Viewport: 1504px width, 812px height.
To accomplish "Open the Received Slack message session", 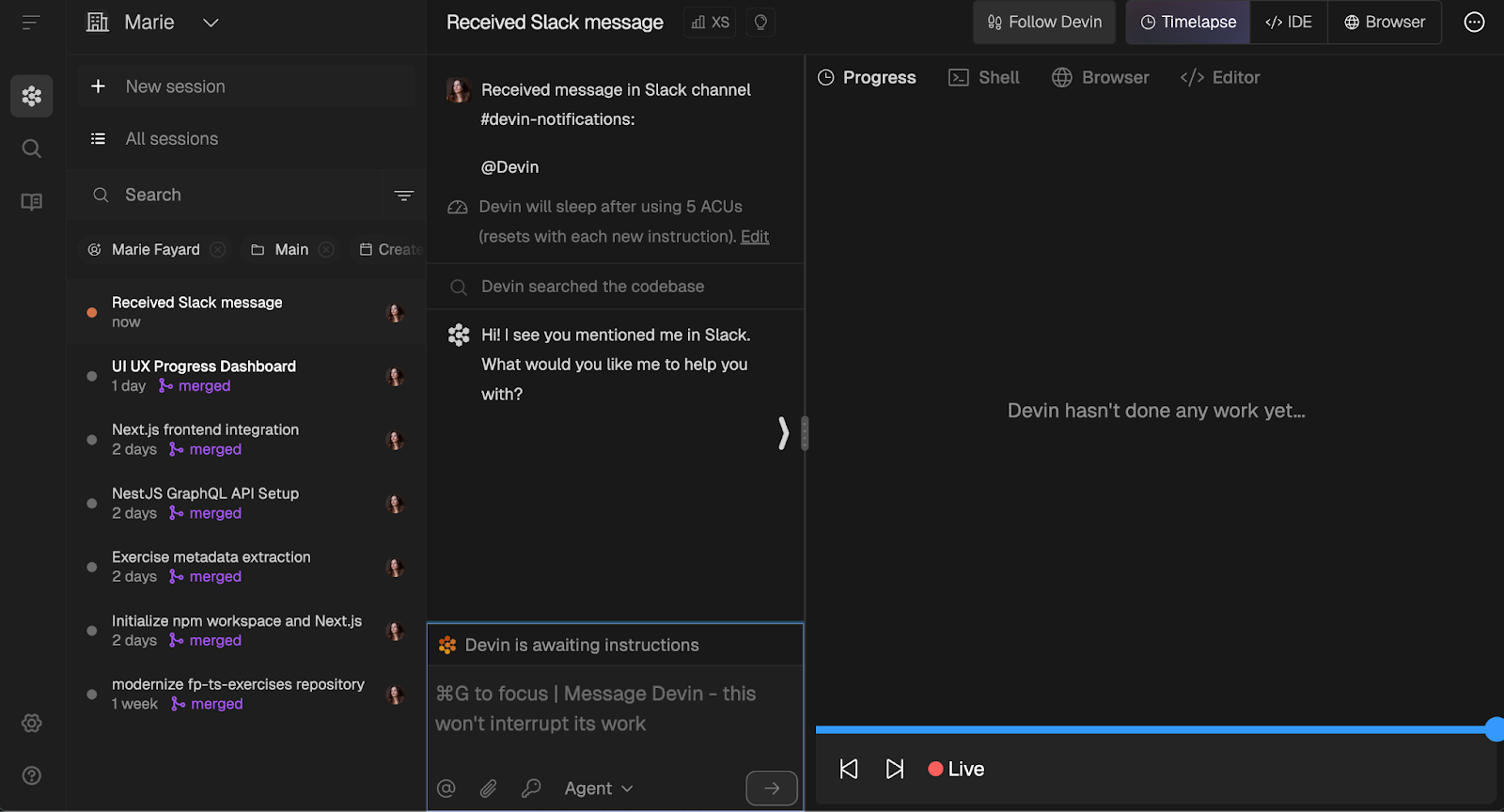I will (246, 312).
